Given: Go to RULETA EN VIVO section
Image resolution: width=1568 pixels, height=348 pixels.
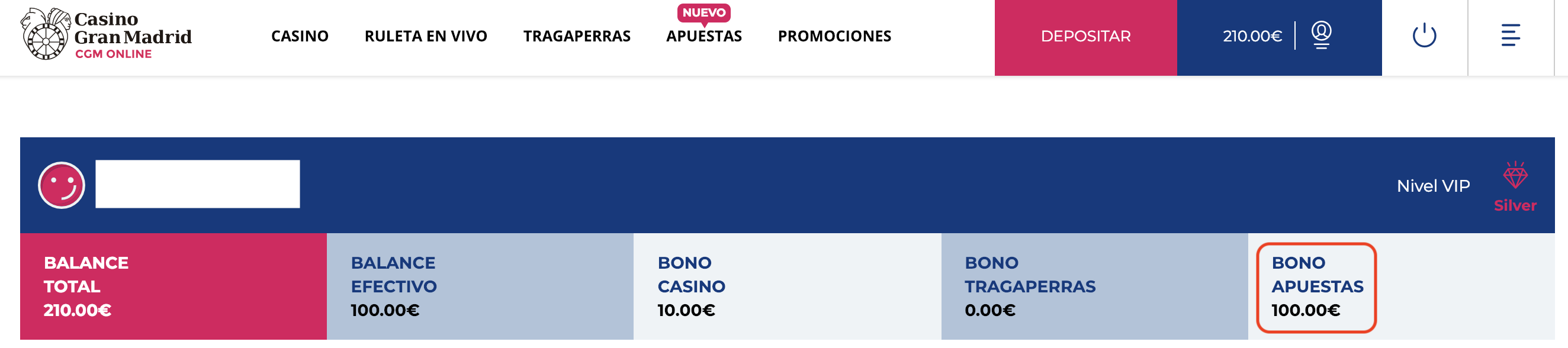Looking at the screenshot, I should (426, 37).
